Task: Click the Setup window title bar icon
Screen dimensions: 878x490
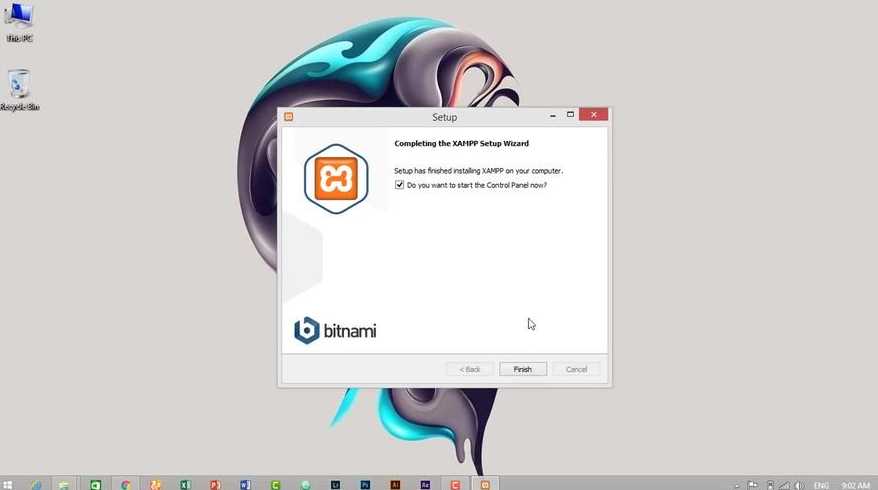Action: pyautogui.click(x=289, y=116)
